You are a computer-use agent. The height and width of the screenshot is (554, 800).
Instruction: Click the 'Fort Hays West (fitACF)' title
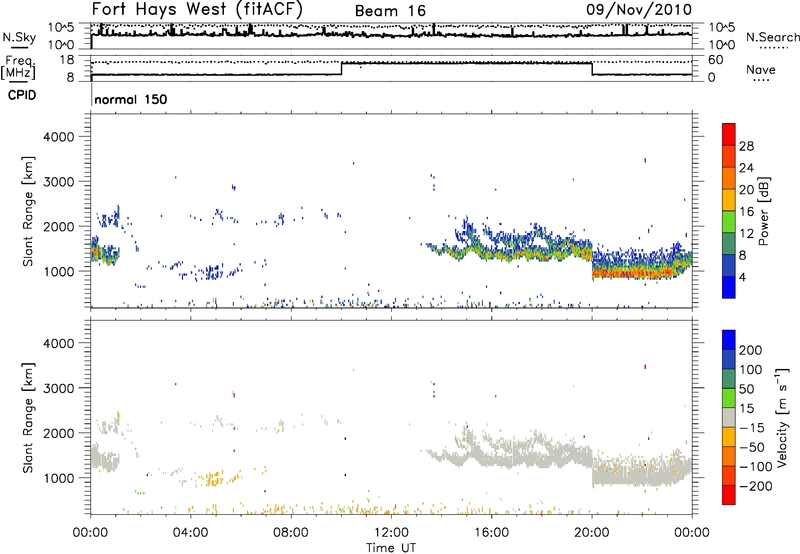tap(197, 9)
